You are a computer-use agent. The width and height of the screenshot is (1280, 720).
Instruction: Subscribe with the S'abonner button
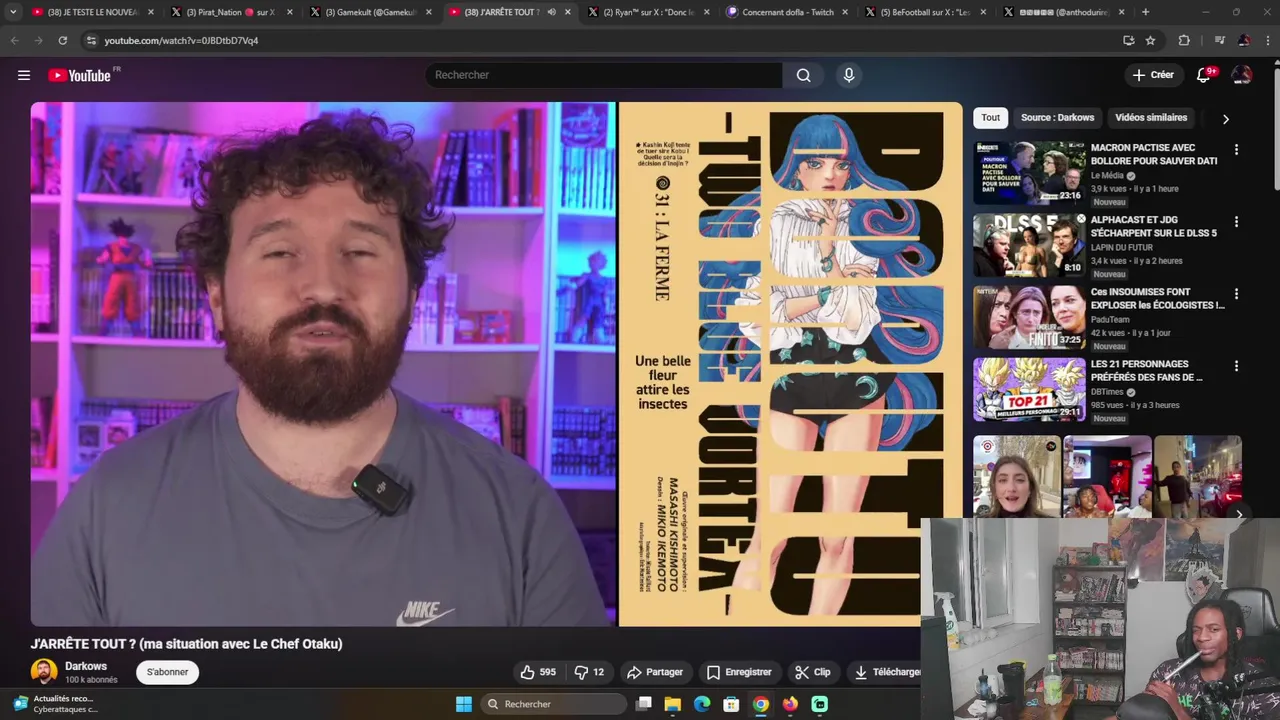167,672
